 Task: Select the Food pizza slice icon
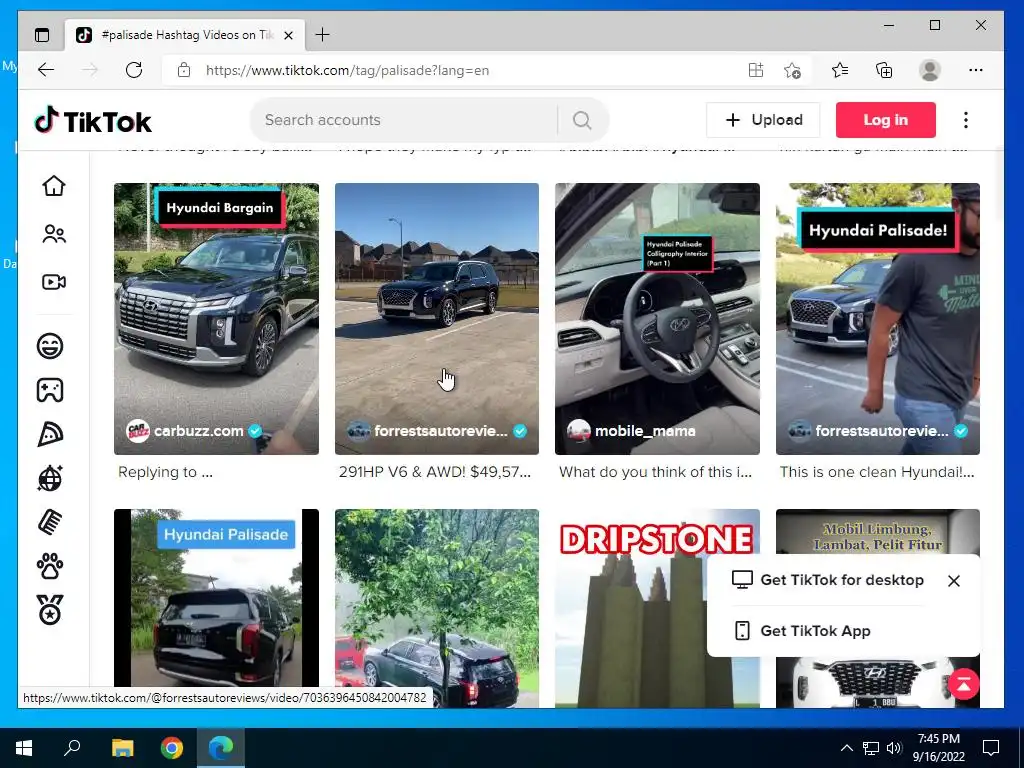tap(50, 434)
